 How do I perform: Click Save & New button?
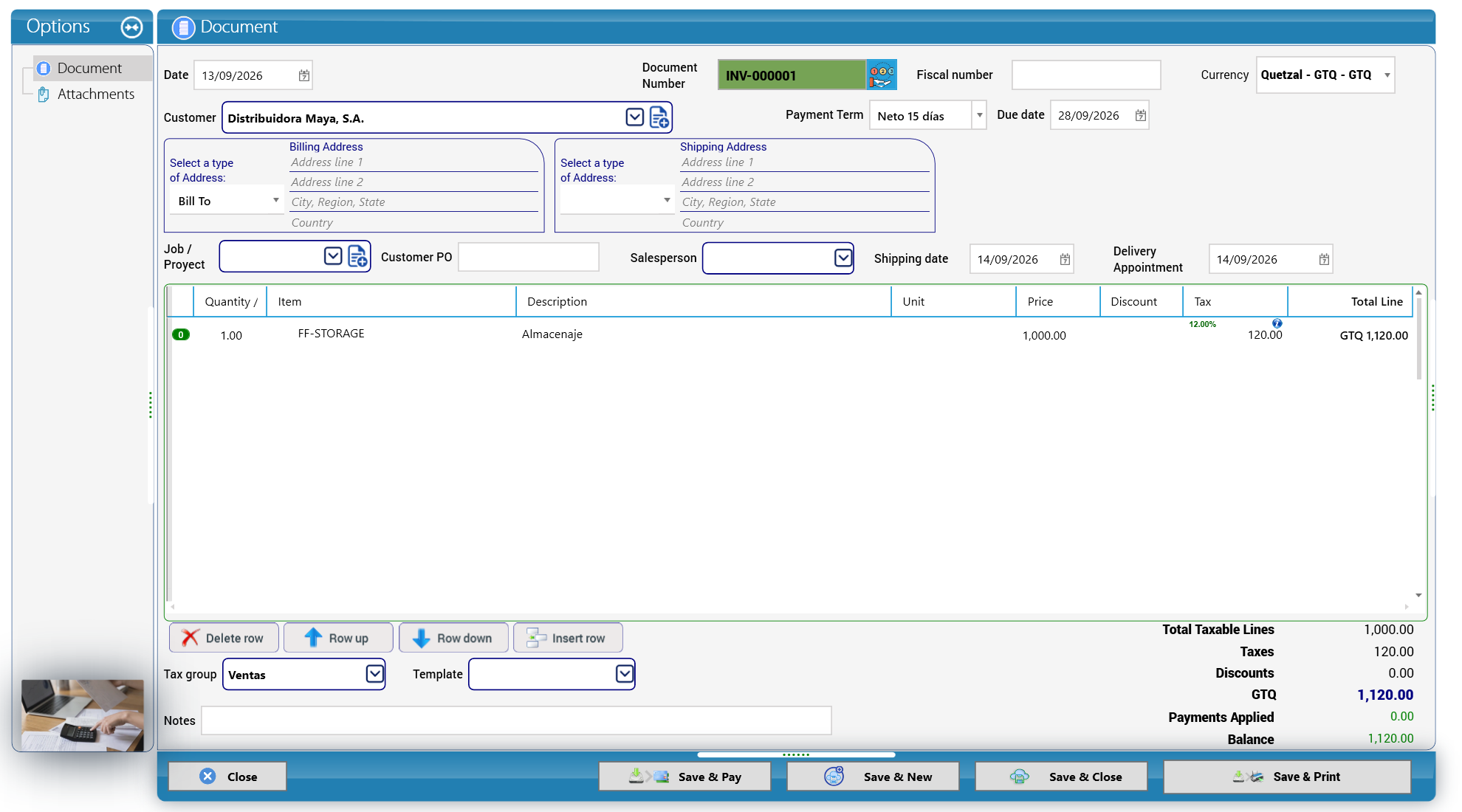tap(873, 777)
